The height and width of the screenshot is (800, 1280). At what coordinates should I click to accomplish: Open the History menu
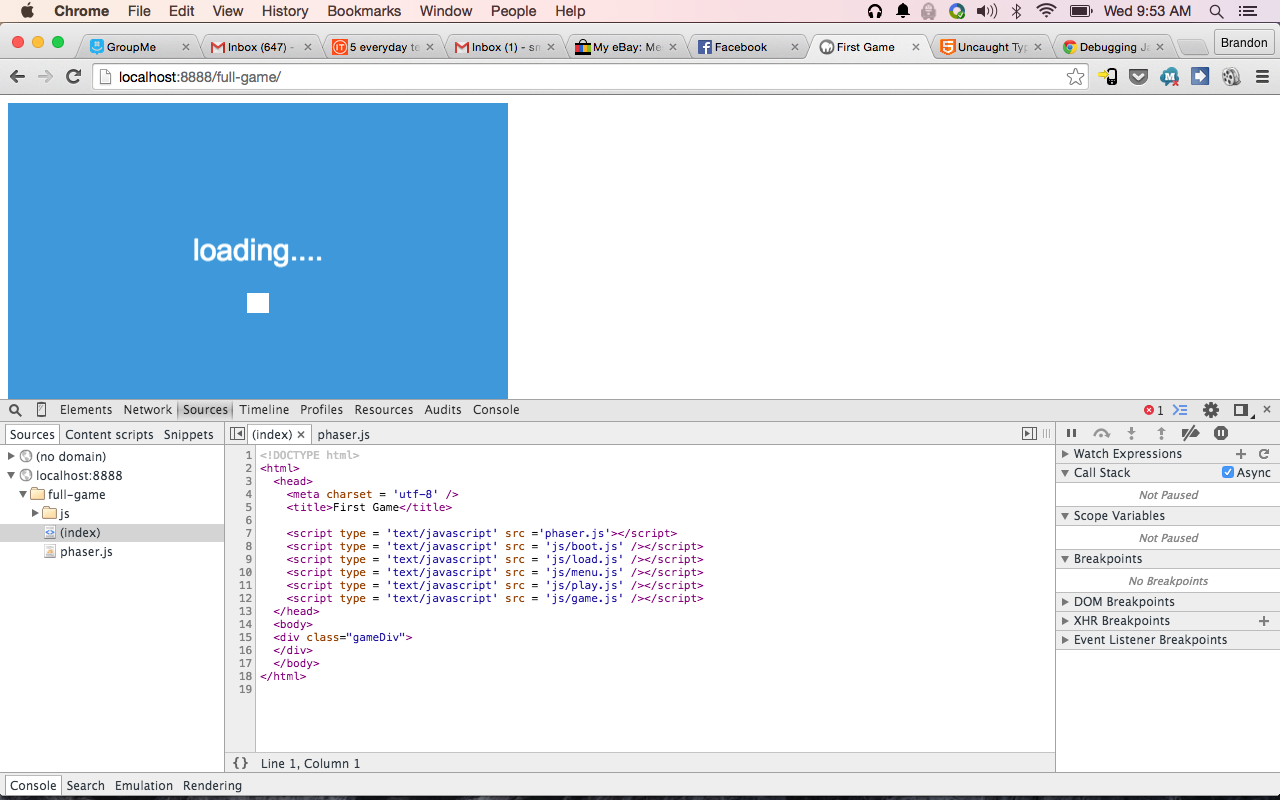coord(285,11)
